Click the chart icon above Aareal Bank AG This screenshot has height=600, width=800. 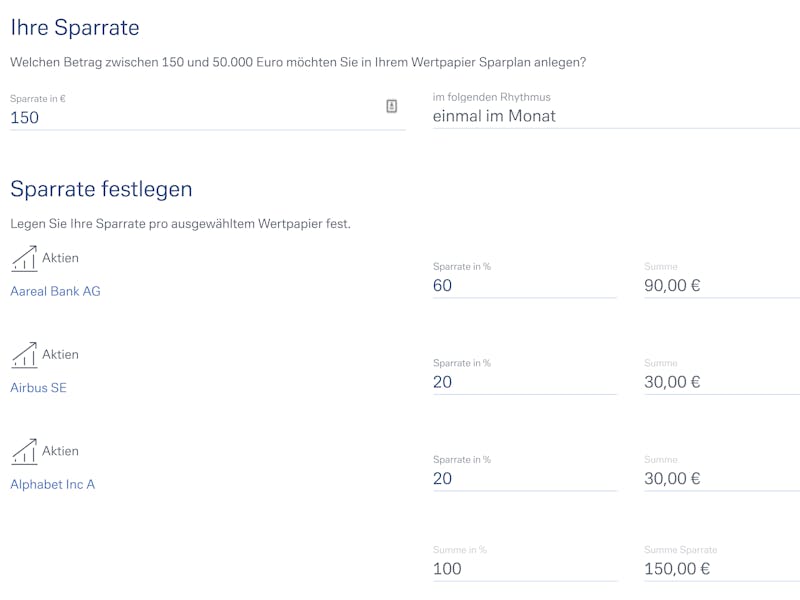(24, 259)
